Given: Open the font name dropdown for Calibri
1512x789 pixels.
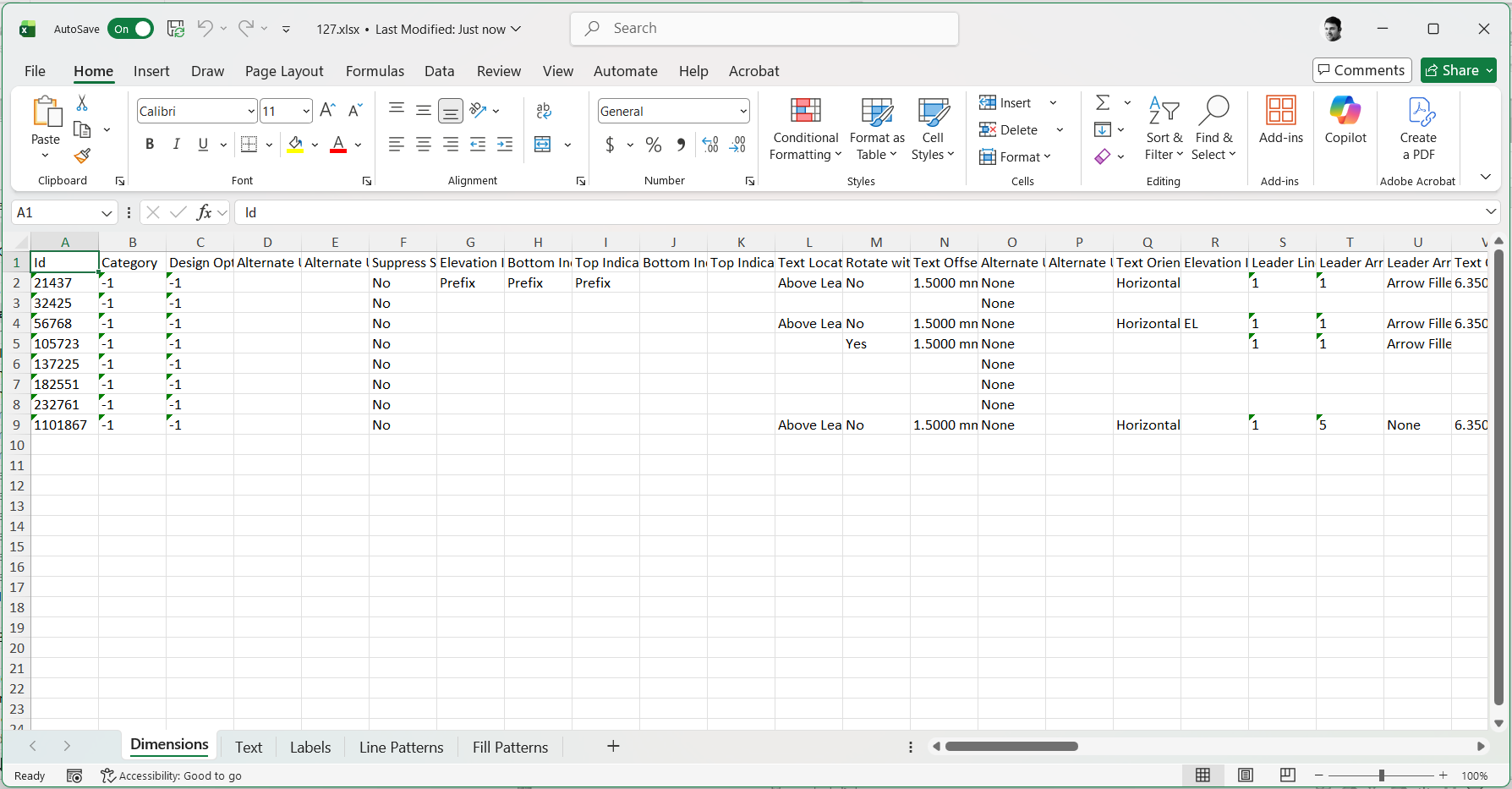Looking at the screenshot, I should [251, 112].
